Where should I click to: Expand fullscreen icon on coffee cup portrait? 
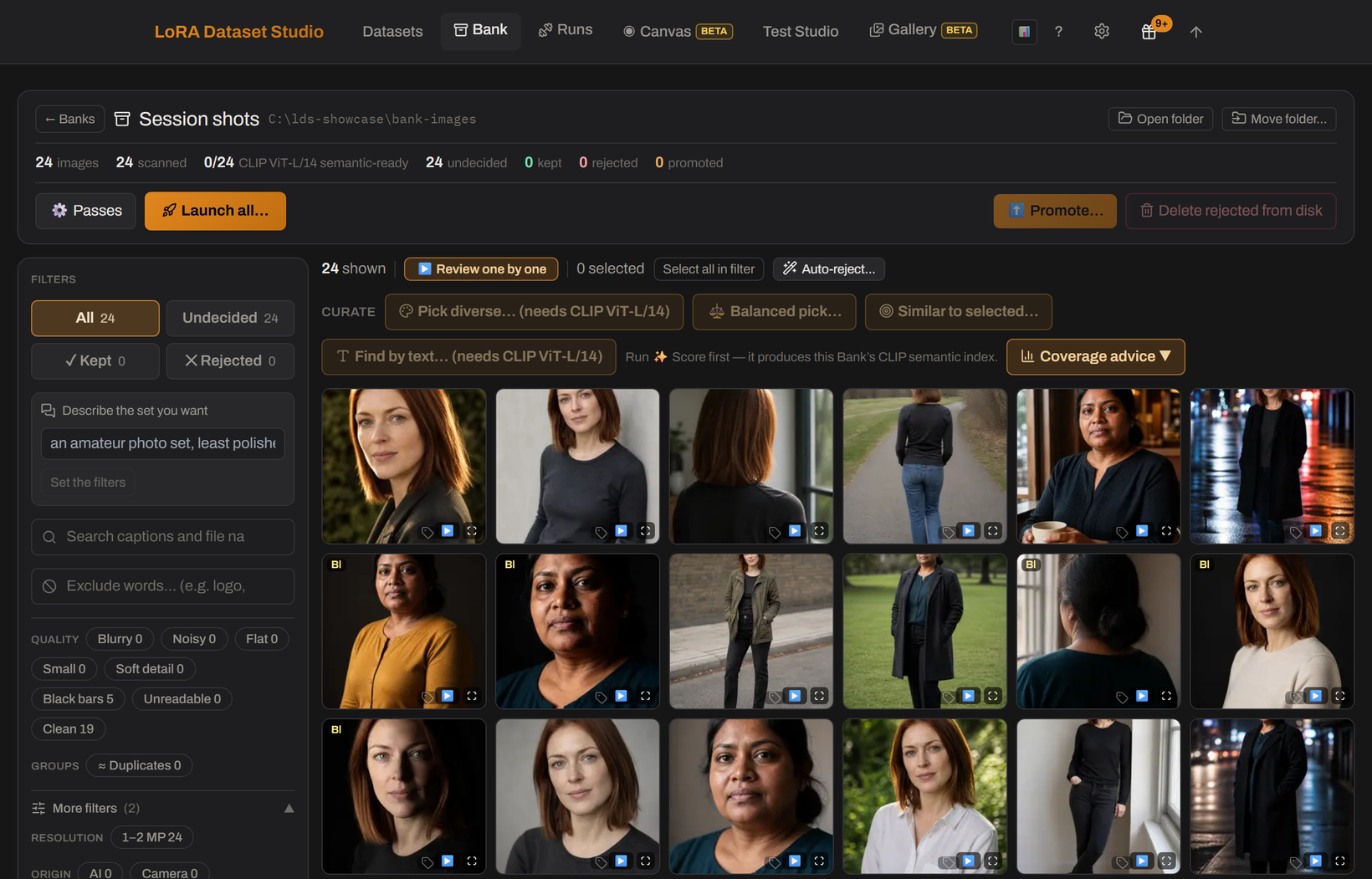(x=1166, y=531)
